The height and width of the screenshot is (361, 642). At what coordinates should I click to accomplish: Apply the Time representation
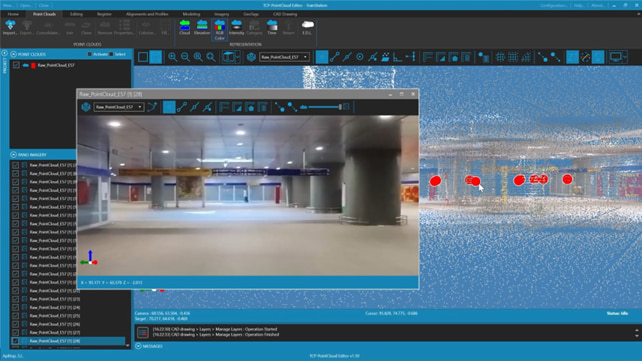[x=272, y=27]
